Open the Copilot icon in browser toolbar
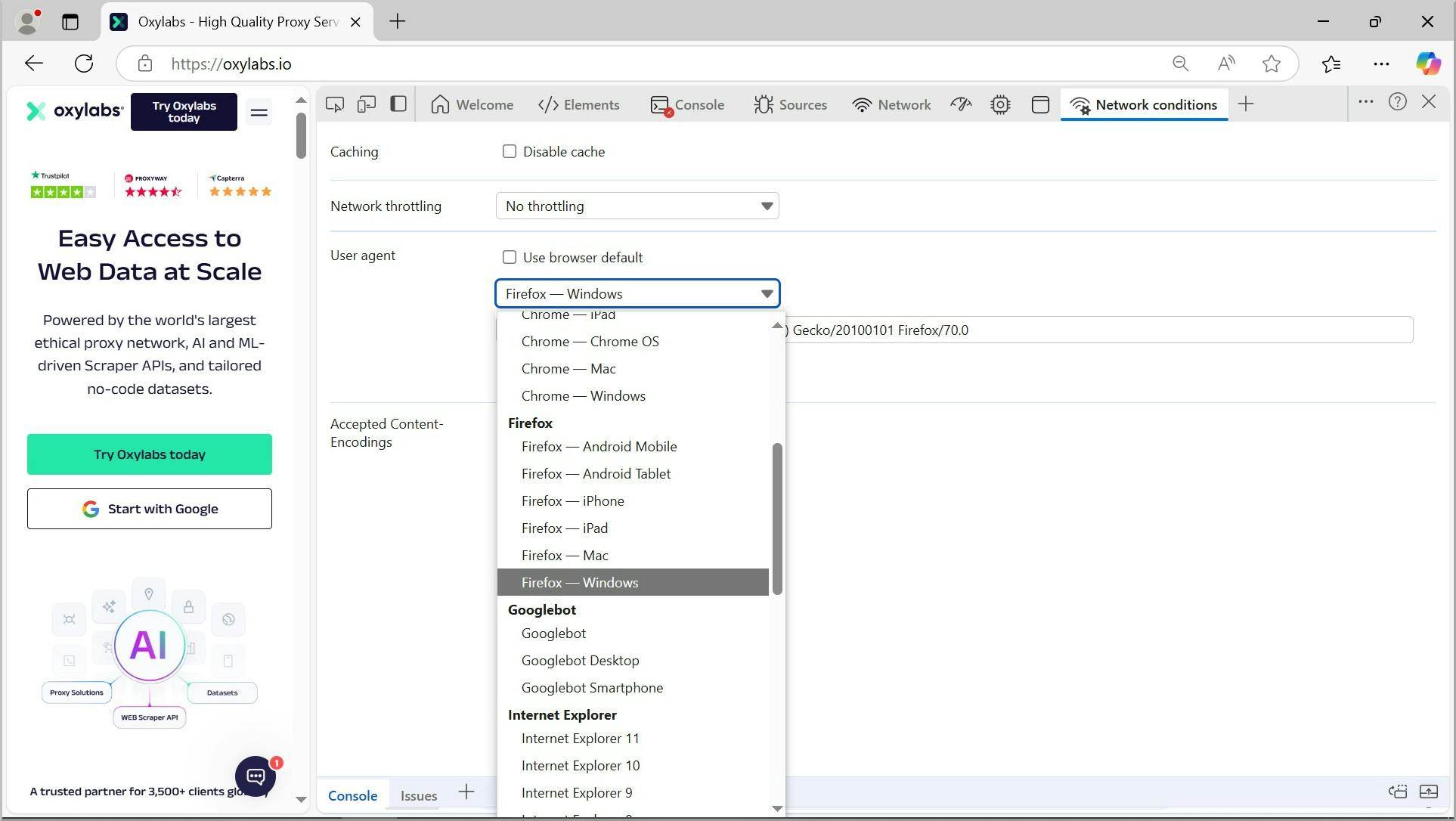The image size is (1456, 821). tap(1427, 64)
